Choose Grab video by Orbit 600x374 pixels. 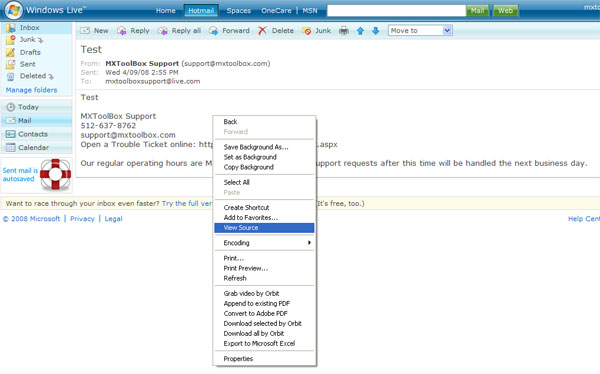coord(251,294)
